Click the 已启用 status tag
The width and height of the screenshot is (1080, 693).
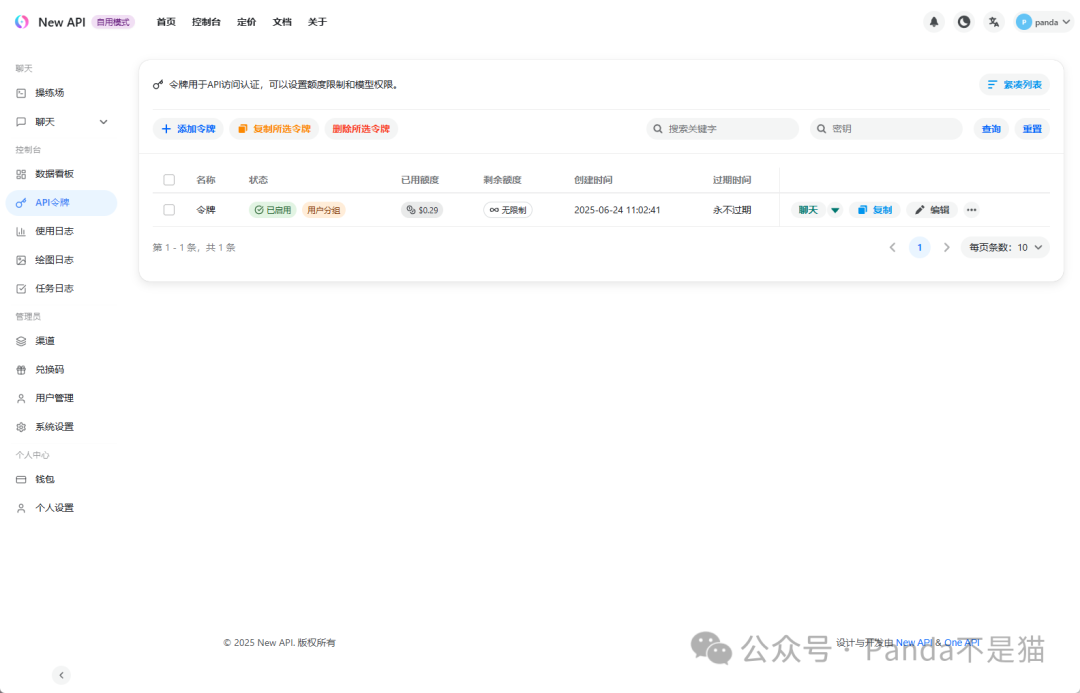click(273, 210)
